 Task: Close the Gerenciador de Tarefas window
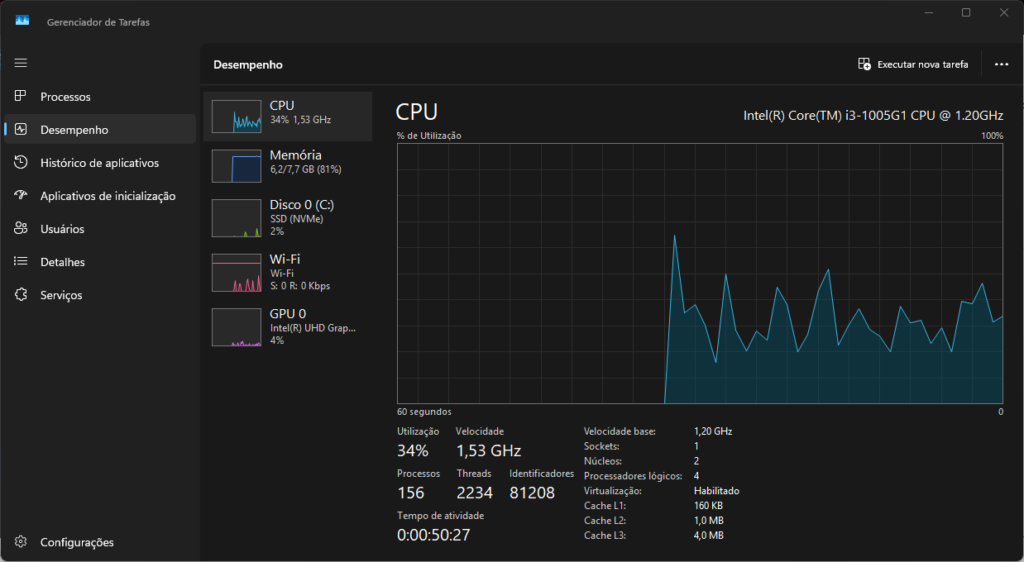pyautogui.click(x=1004, y=12)
